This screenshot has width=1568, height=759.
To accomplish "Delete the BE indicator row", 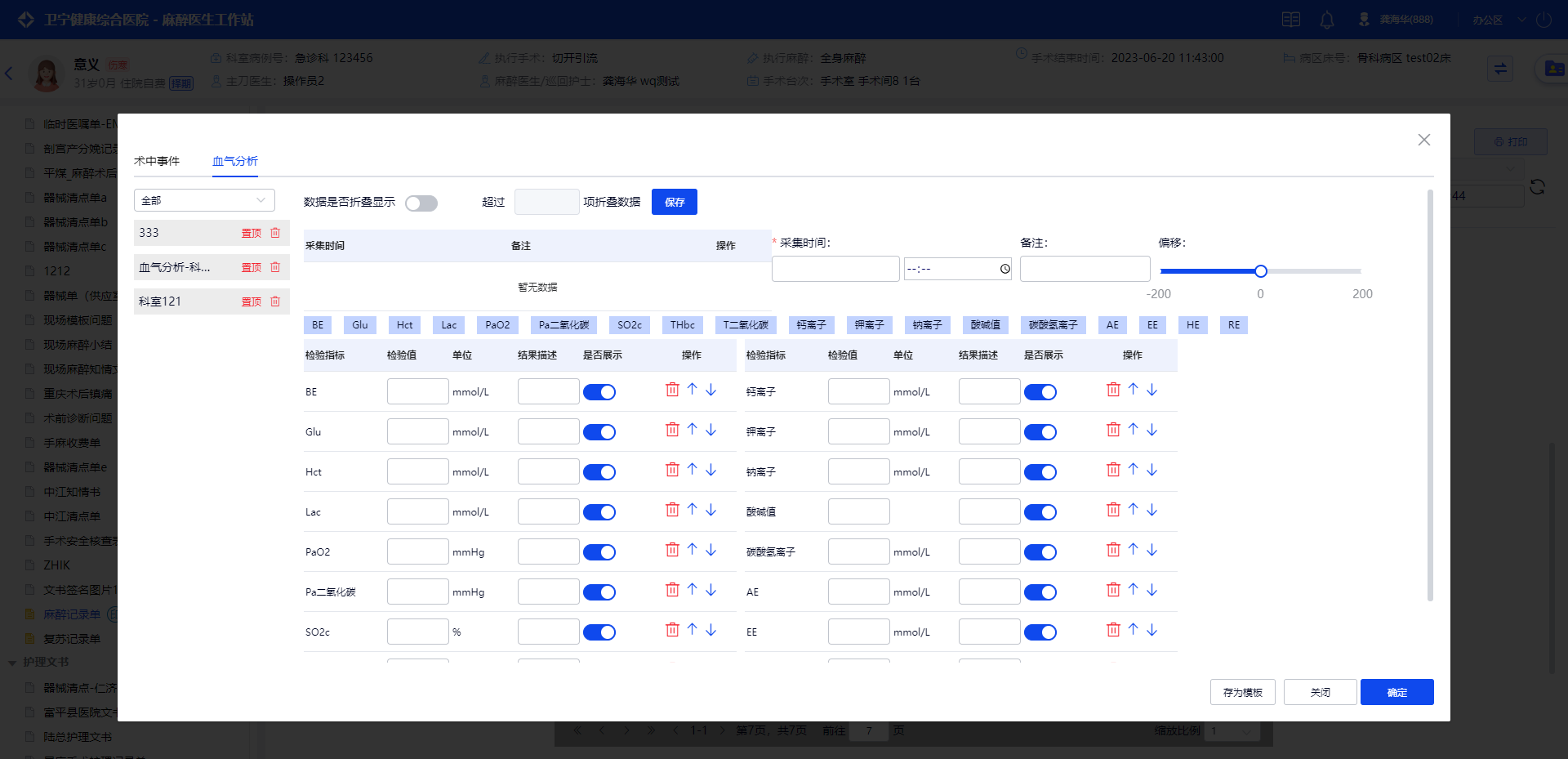I will point(672,390).
